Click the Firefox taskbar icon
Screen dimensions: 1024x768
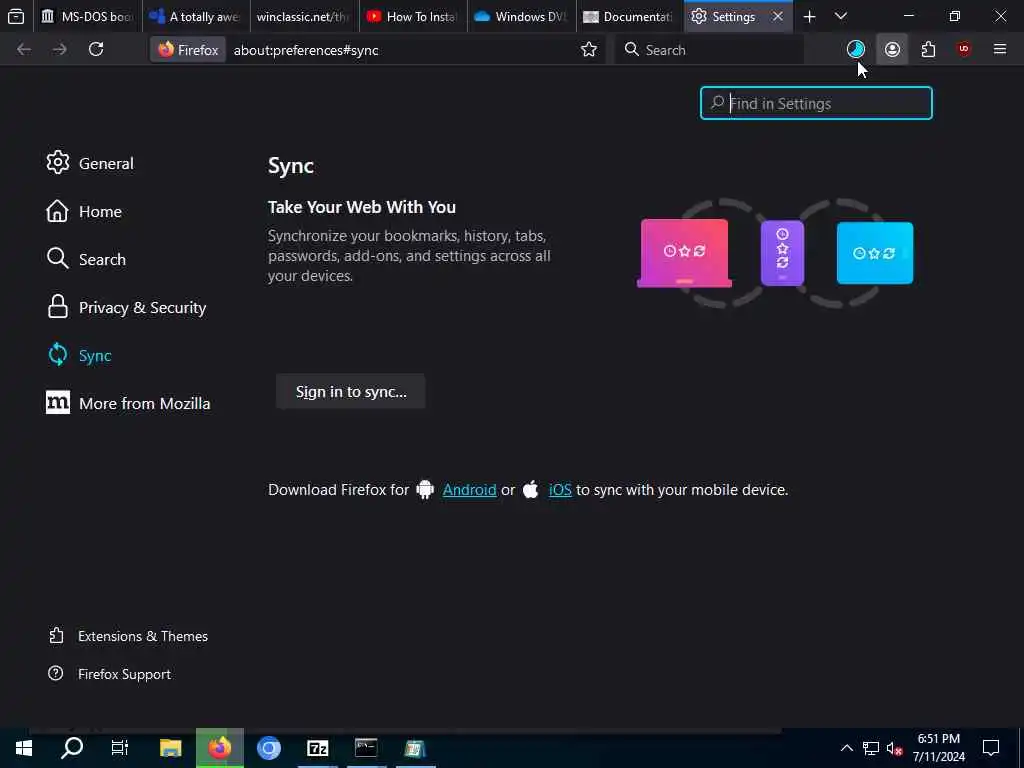pos(219,748)
